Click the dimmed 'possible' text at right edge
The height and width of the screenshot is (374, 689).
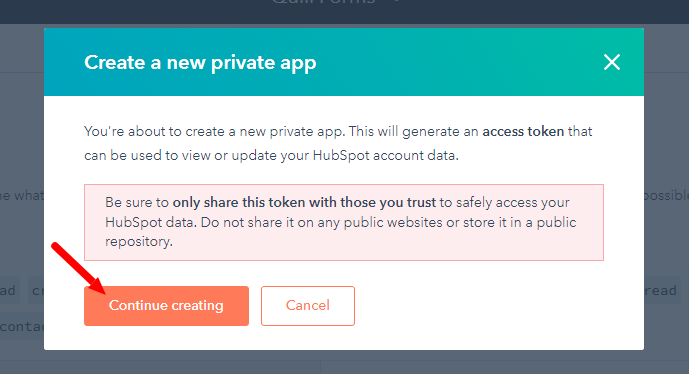(x=667, y=195)
